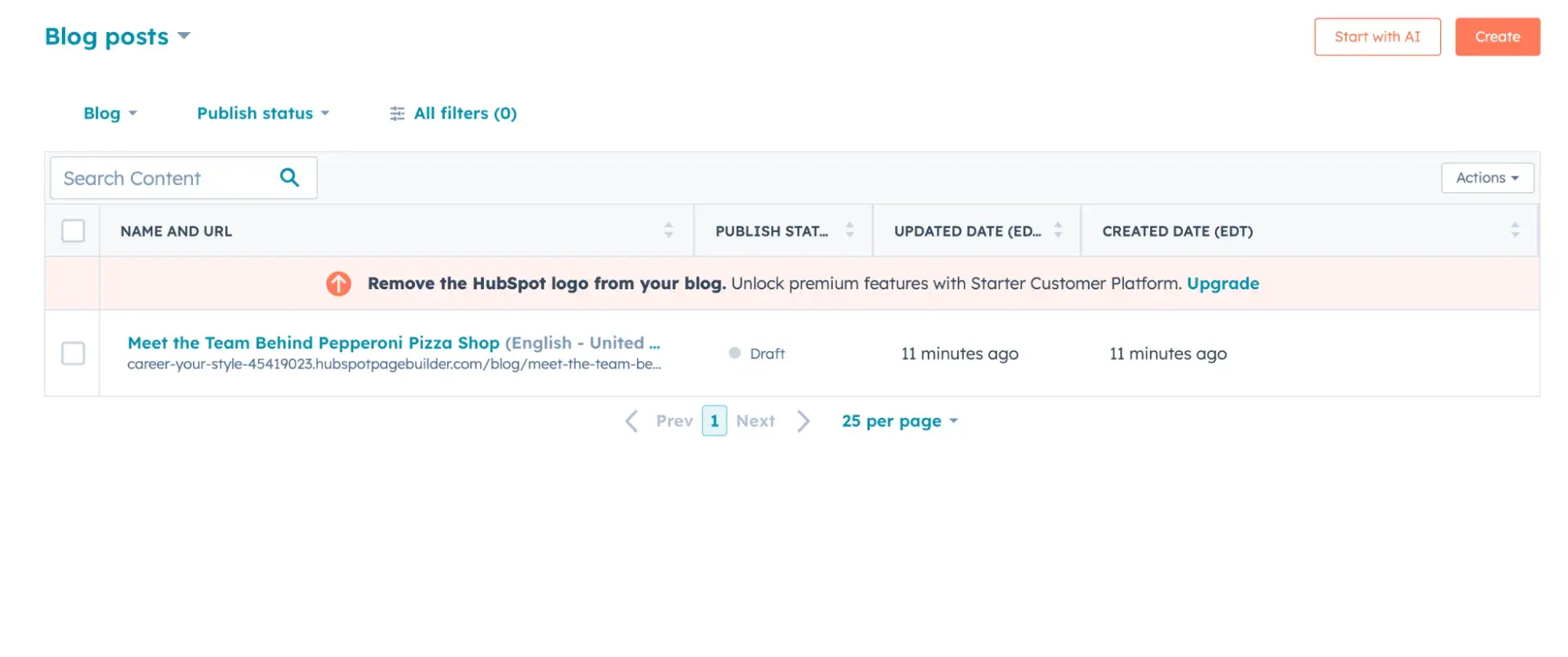
Task: Click Remove the HubSpot logo banner text
Action: tap(547, 283)
